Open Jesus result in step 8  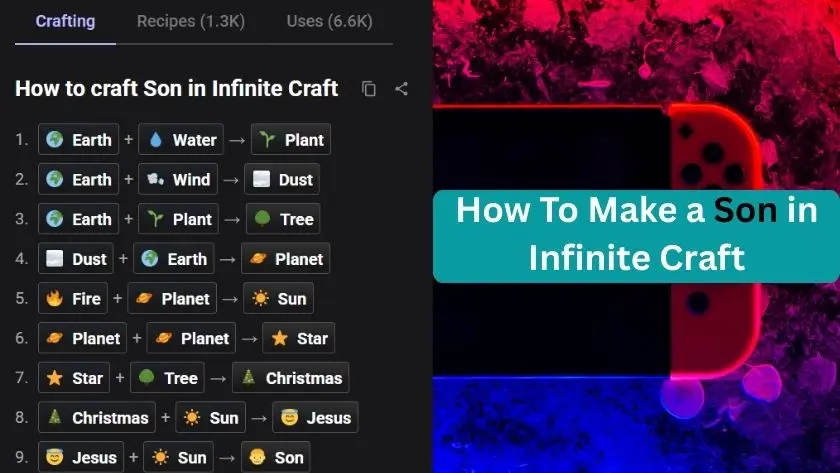[x=316, y=417]
